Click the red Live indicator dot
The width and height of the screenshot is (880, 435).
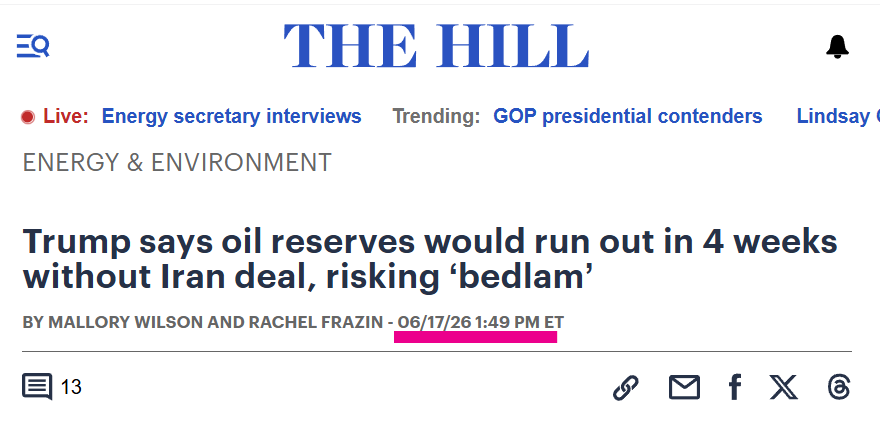(x=28, y=117)
